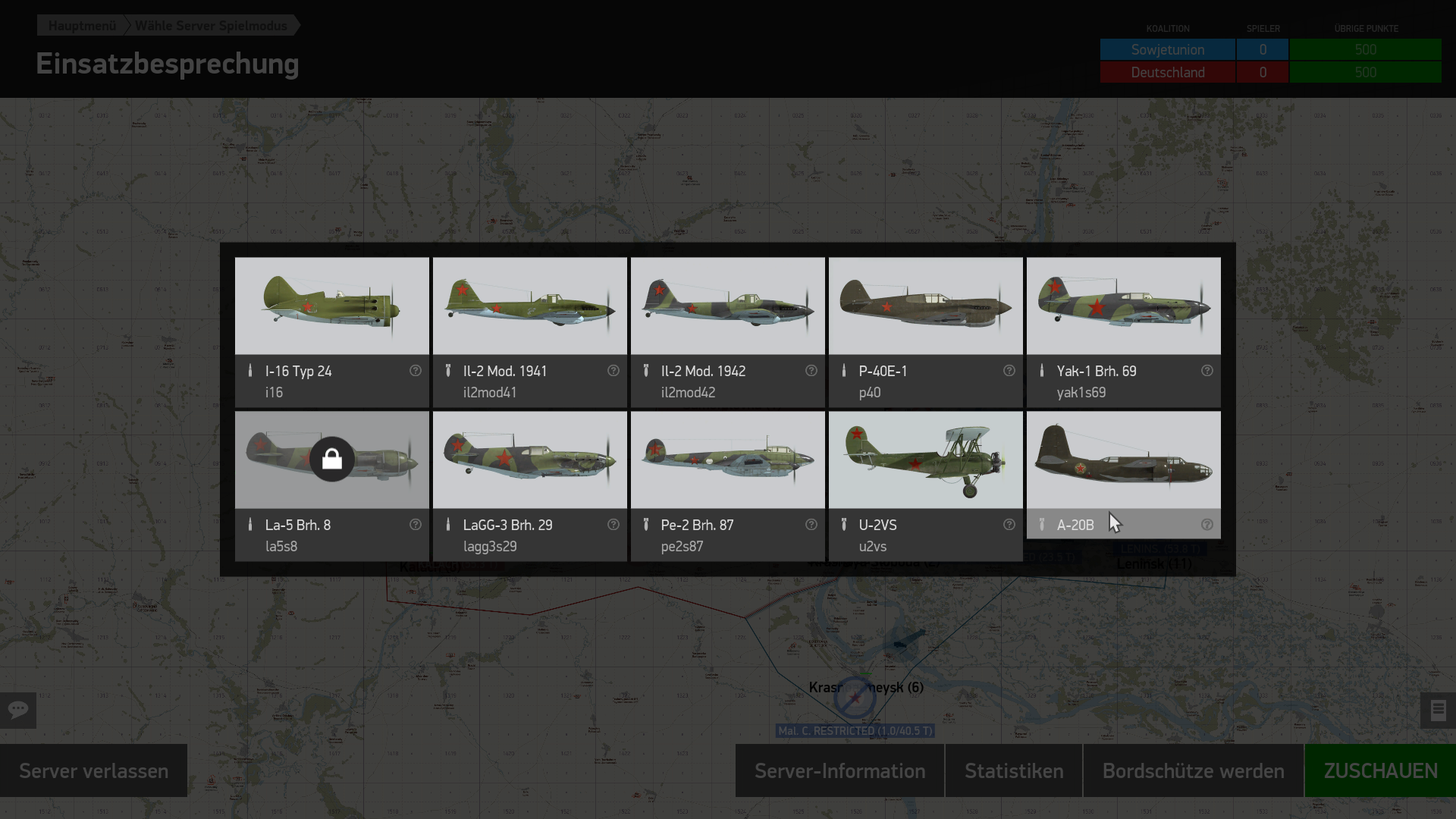Click the la5s8 skin label

pos(281,547)
